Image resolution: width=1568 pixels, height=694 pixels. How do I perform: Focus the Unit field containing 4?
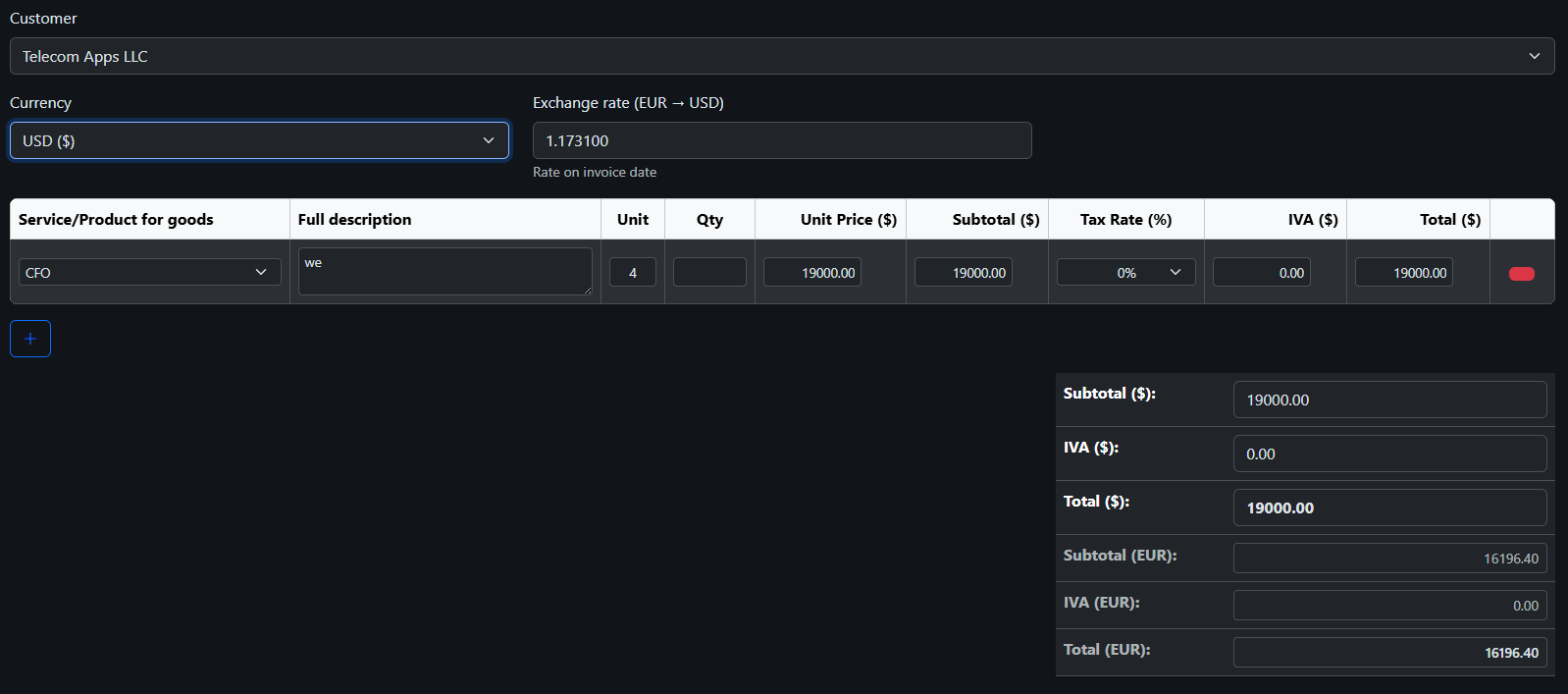tap(632, 272)
